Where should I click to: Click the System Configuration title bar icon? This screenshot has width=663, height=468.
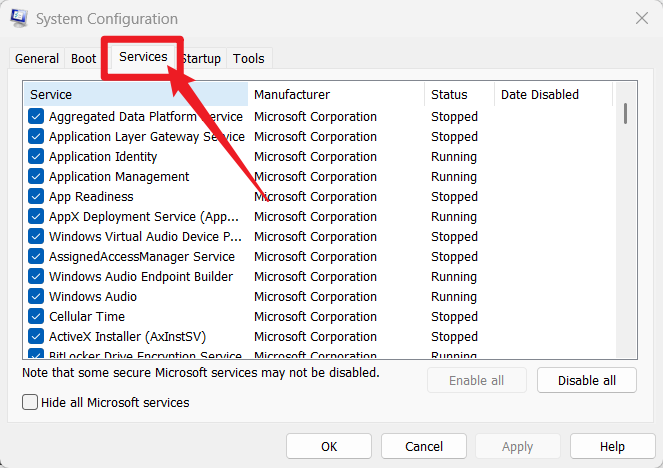click(x=19, y=18)
